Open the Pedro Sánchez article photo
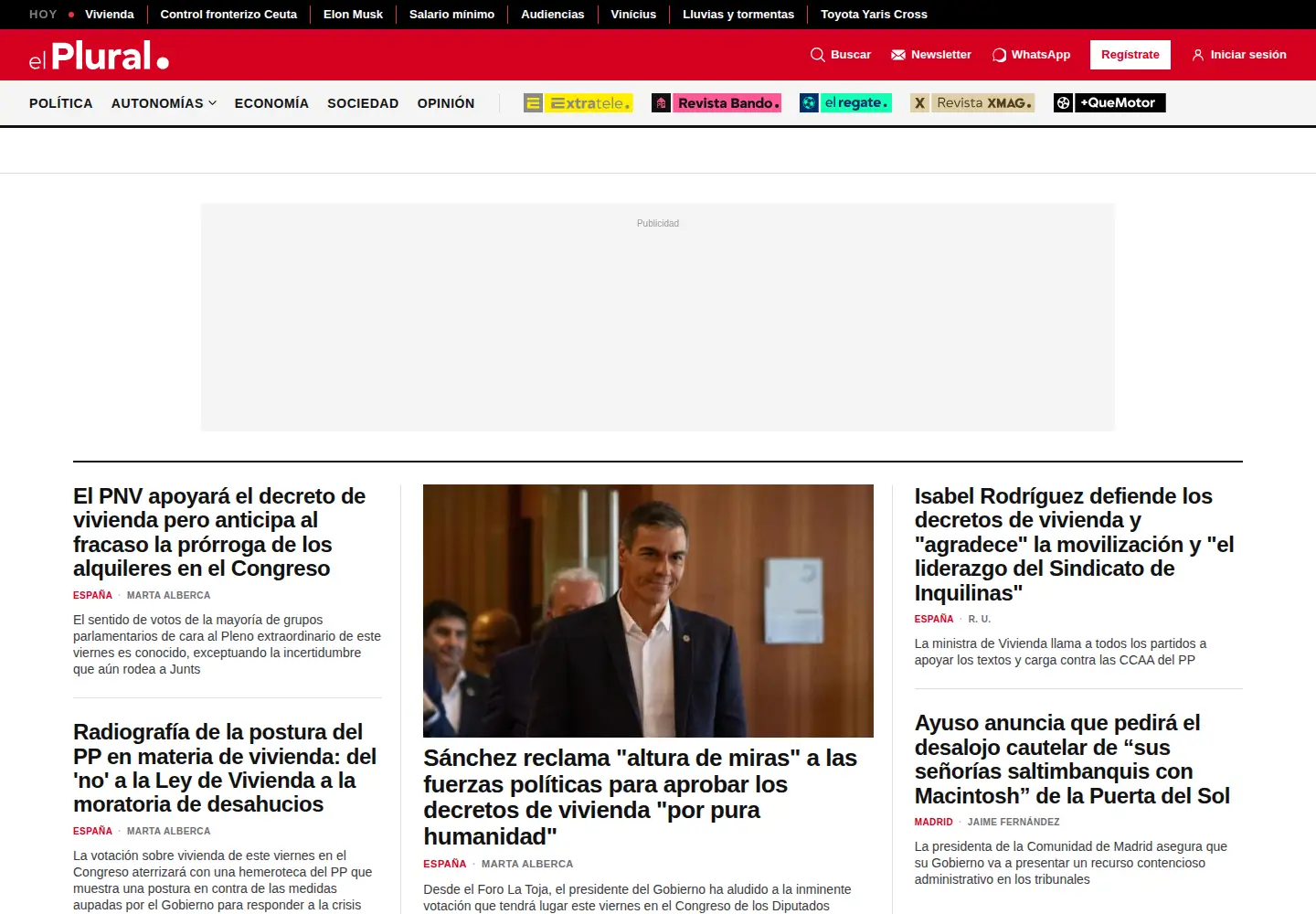 click(x=648, y=611)
